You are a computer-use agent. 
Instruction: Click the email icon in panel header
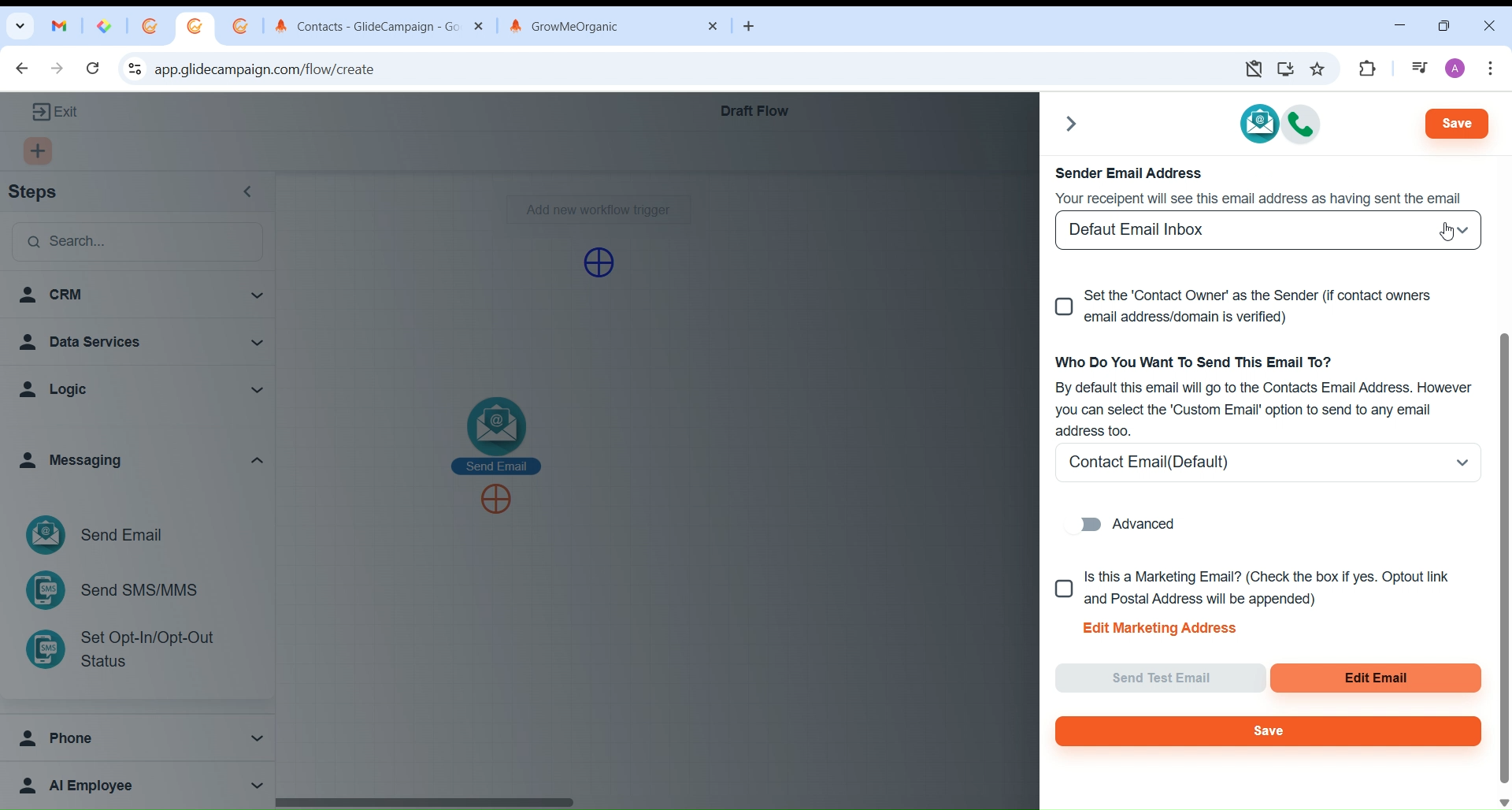(1259, 124)
